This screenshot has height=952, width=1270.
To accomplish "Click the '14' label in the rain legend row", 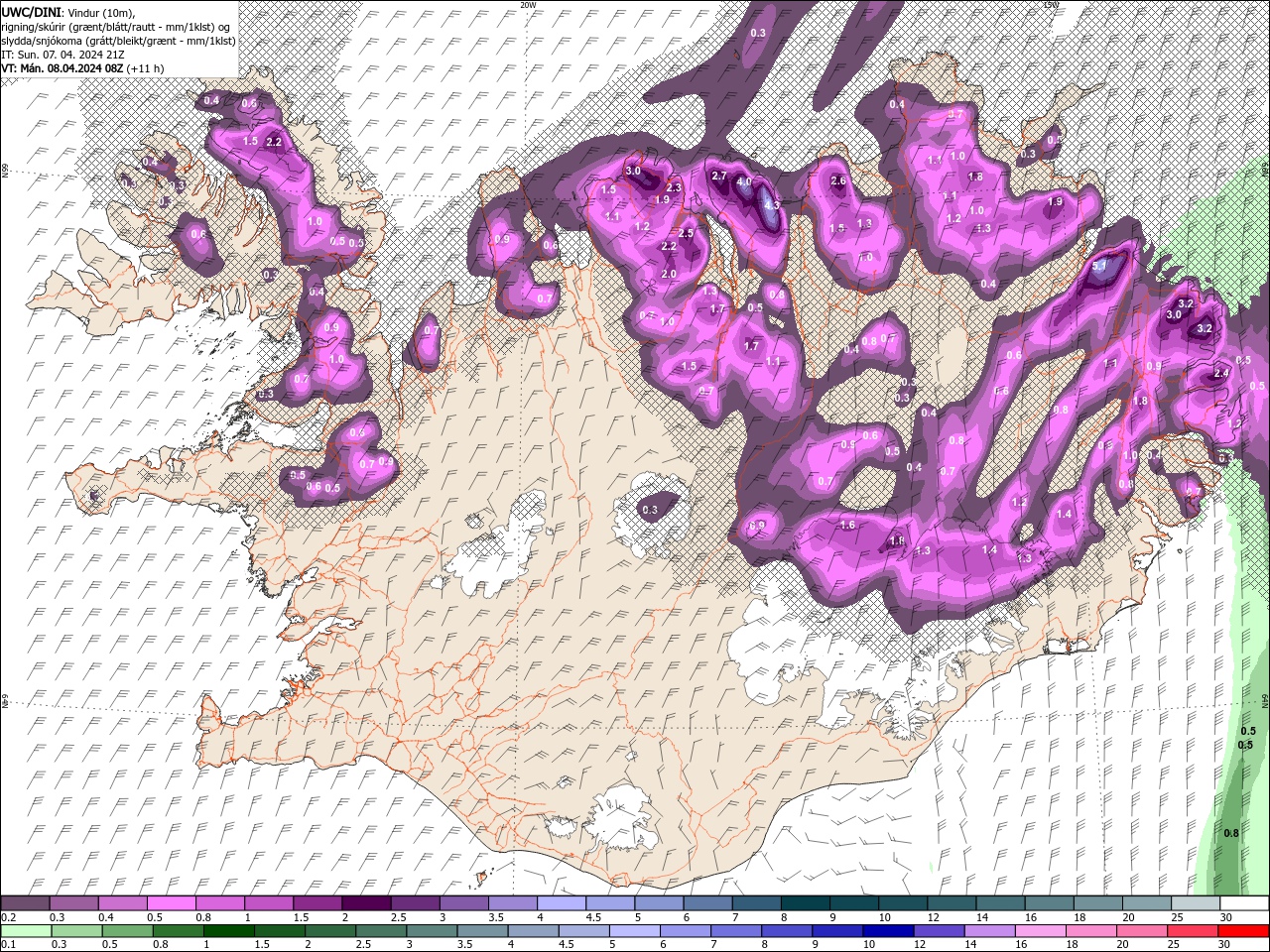I will [970, 944].
